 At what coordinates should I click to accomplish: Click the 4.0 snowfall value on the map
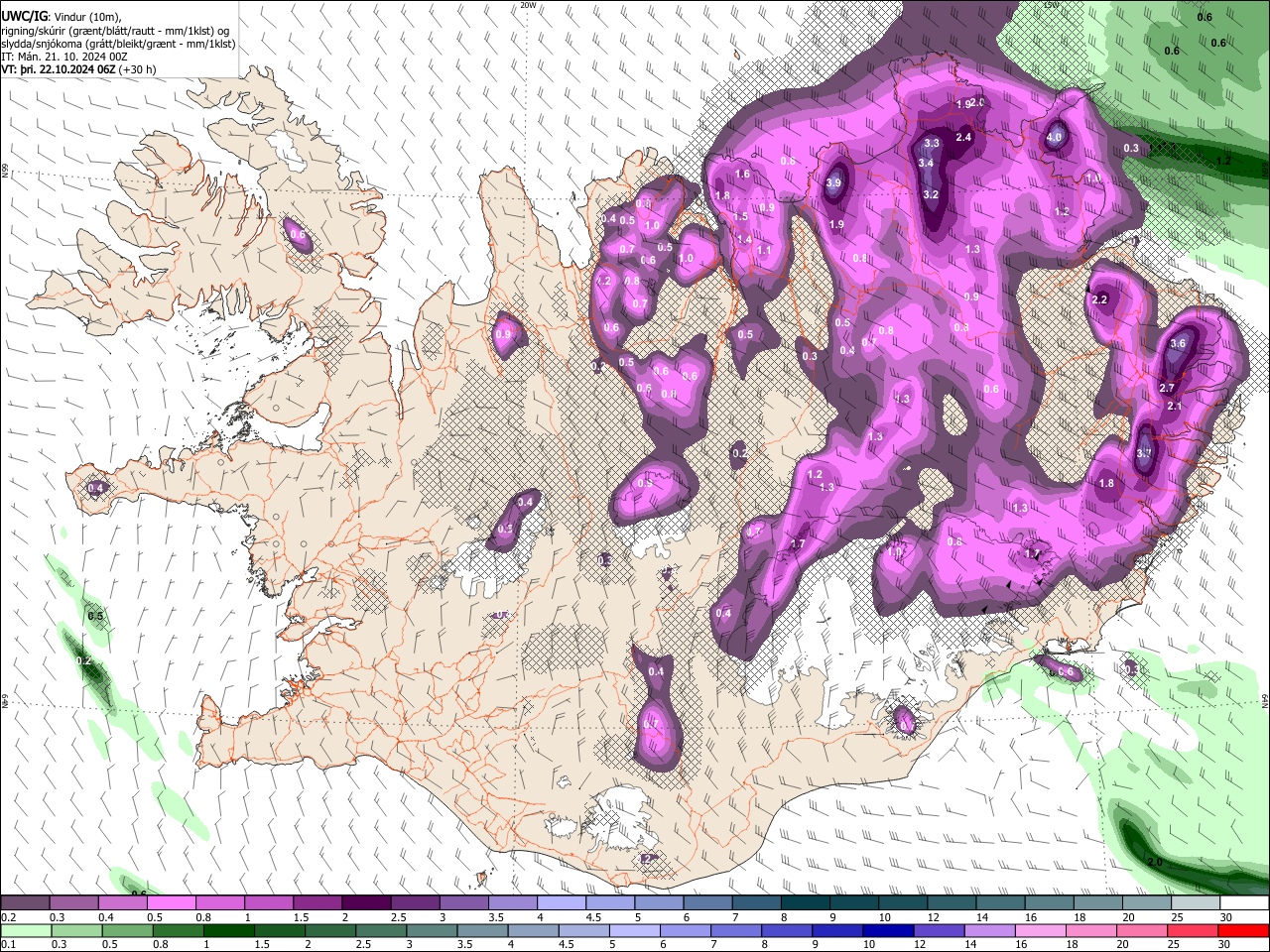[x=1055, y=138]
